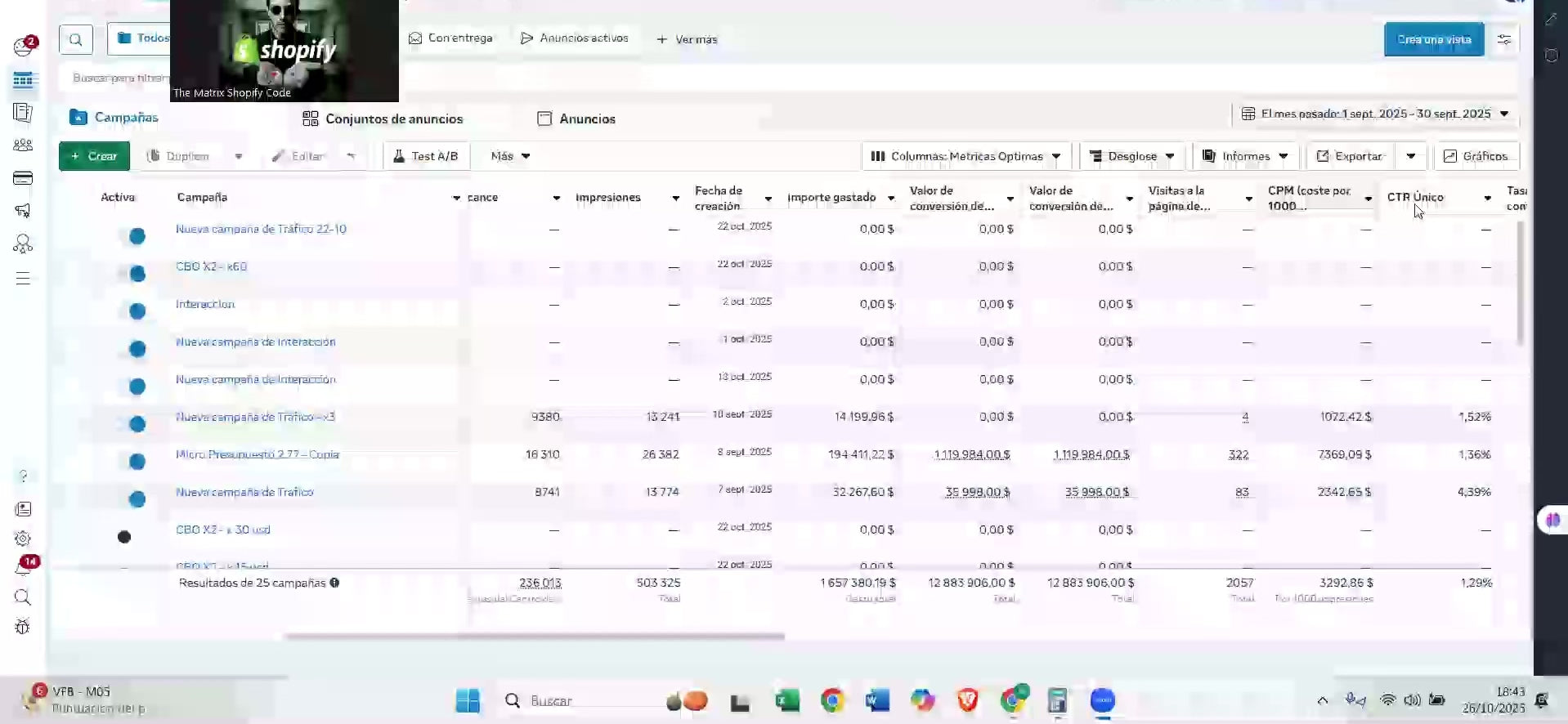Image resolution: width=1568 pixels, height=724 pixels.
Task: Click the megaphone advertising icon in sidebar
Action: click(x=23, y=211)
